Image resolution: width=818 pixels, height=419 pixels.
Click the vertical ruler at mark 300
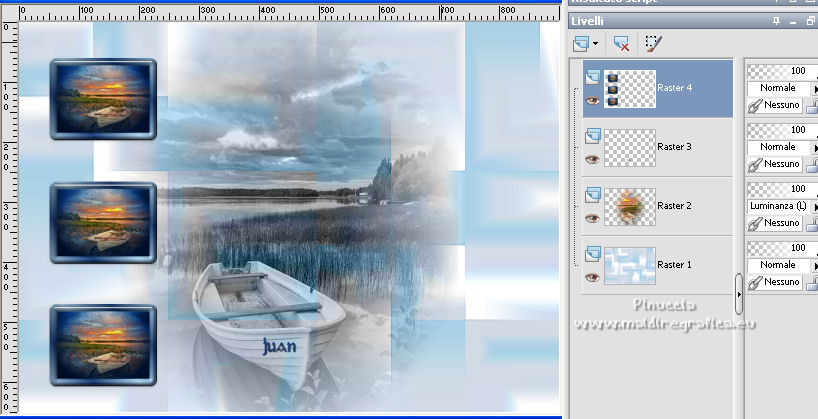(7, 214)
